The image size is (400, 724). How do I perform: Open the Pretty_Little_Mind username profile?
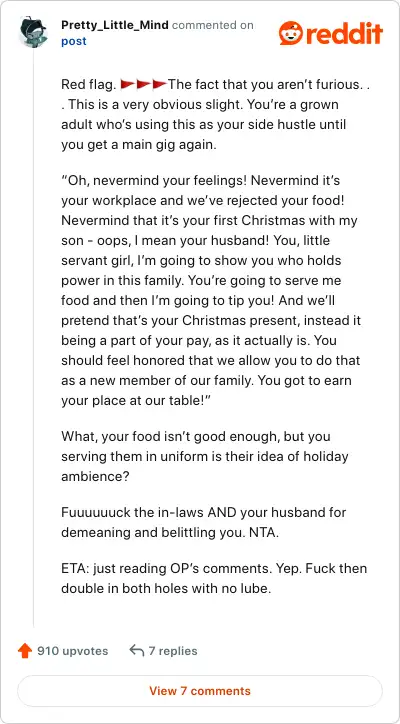click(x=115, y=25)
